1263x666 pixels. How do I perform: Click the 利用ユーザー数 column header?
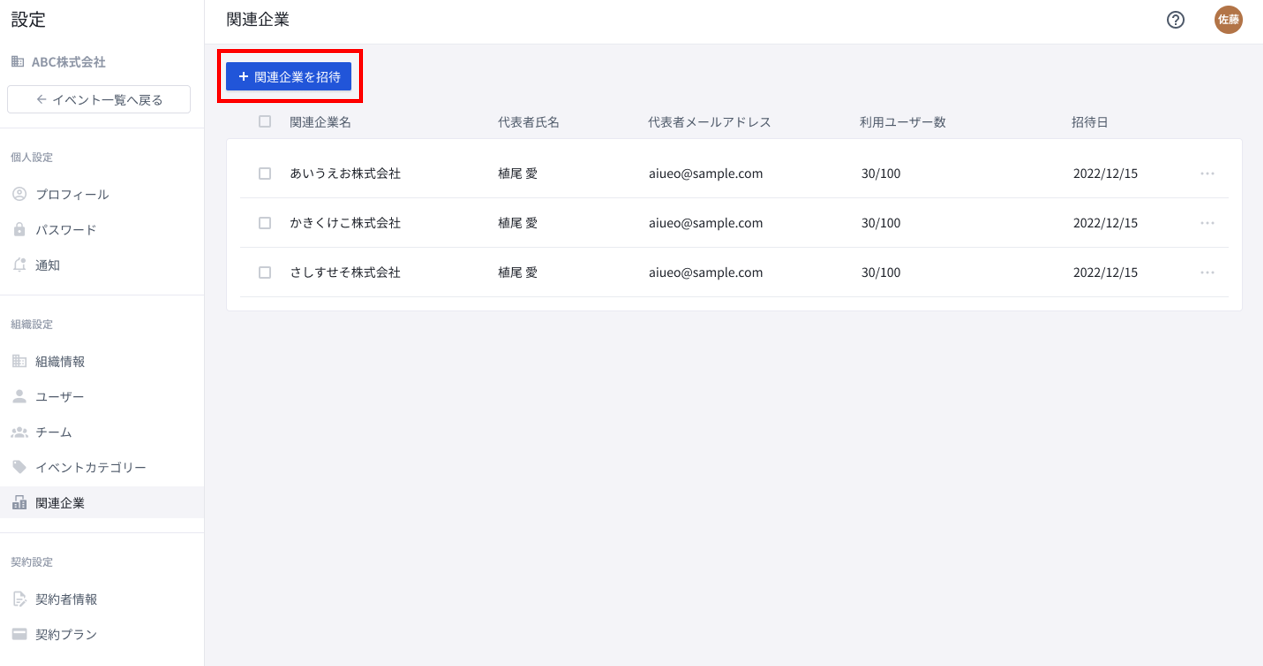902,122
